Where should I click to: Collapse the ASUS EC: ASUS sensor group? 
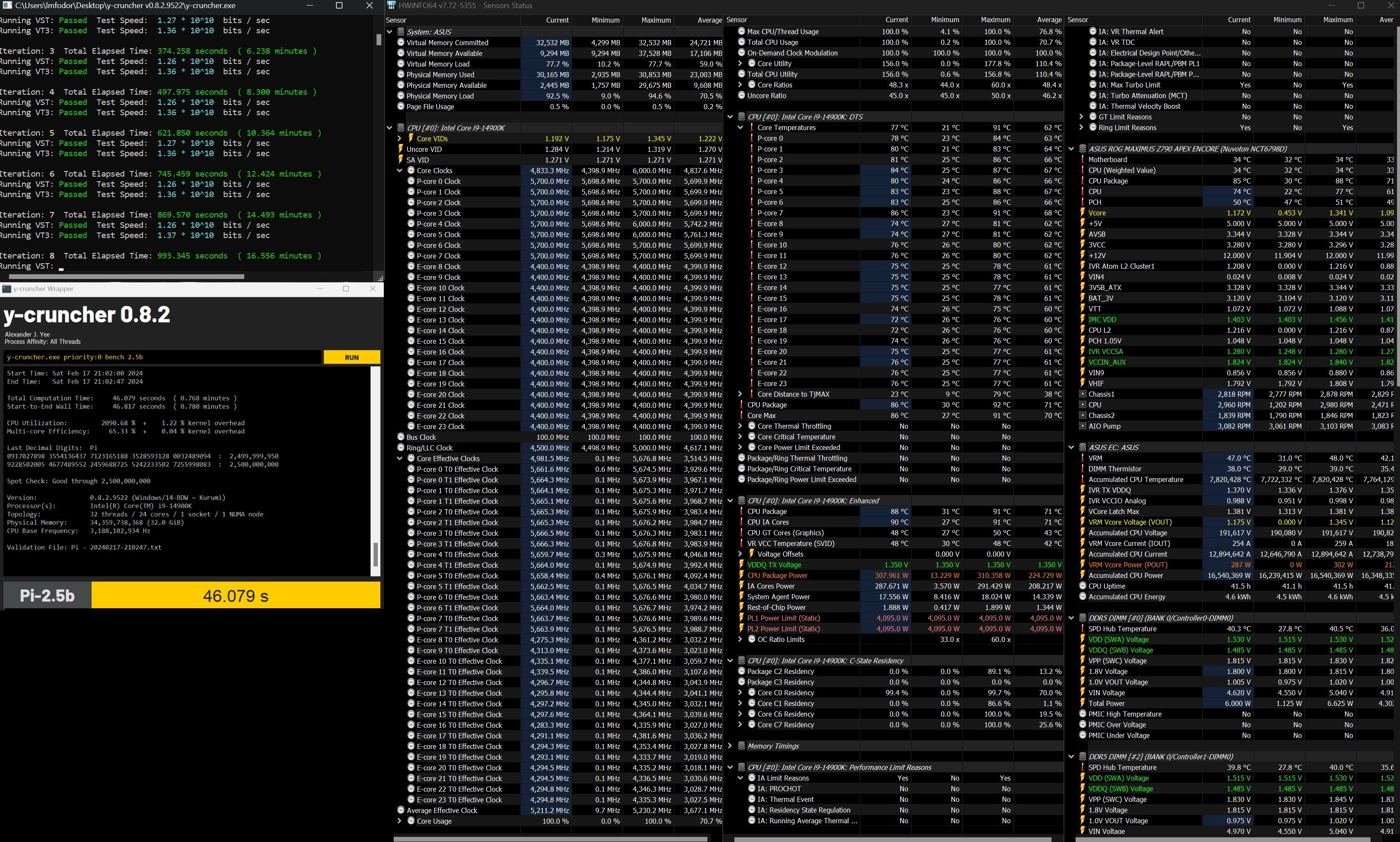click(x=1071, y=448)
